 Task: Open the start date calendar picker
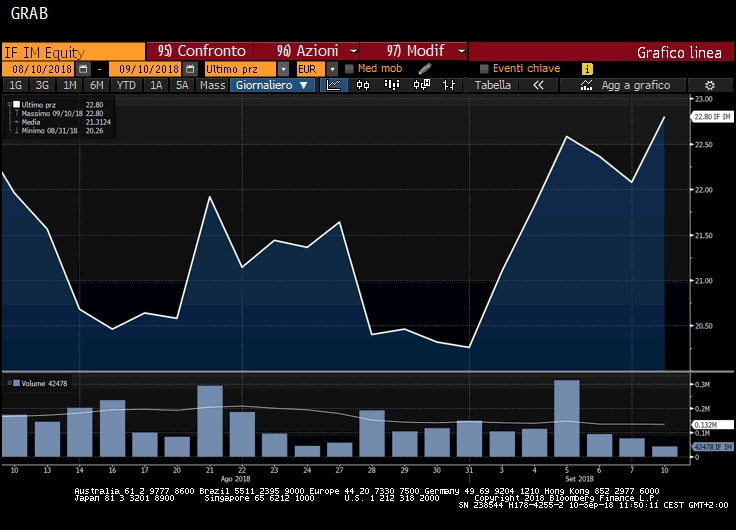pos(83,69)
